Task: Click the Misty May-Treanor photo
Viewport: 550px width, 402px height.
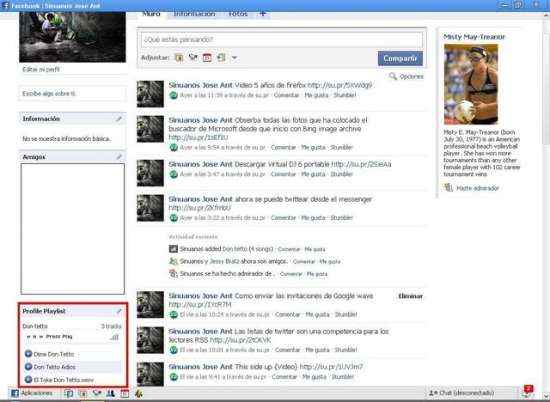Action: pyautogui.click(x=471, y=84)
